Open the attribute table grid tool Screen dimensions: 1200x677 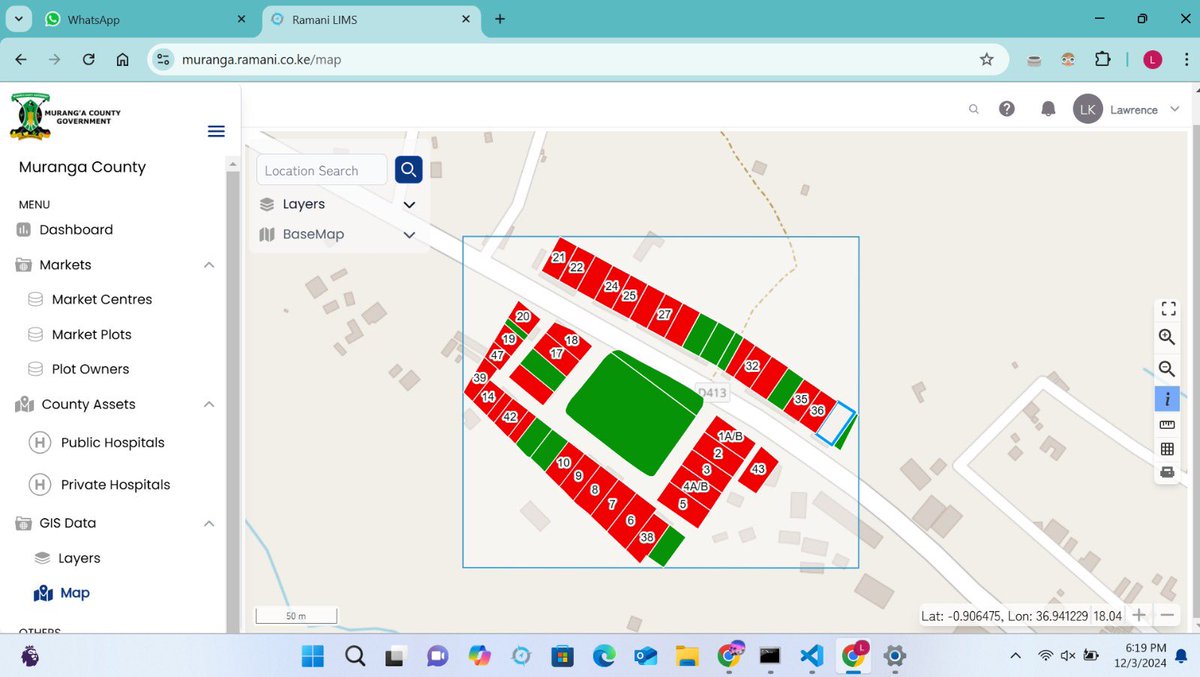coord(1167,449)
